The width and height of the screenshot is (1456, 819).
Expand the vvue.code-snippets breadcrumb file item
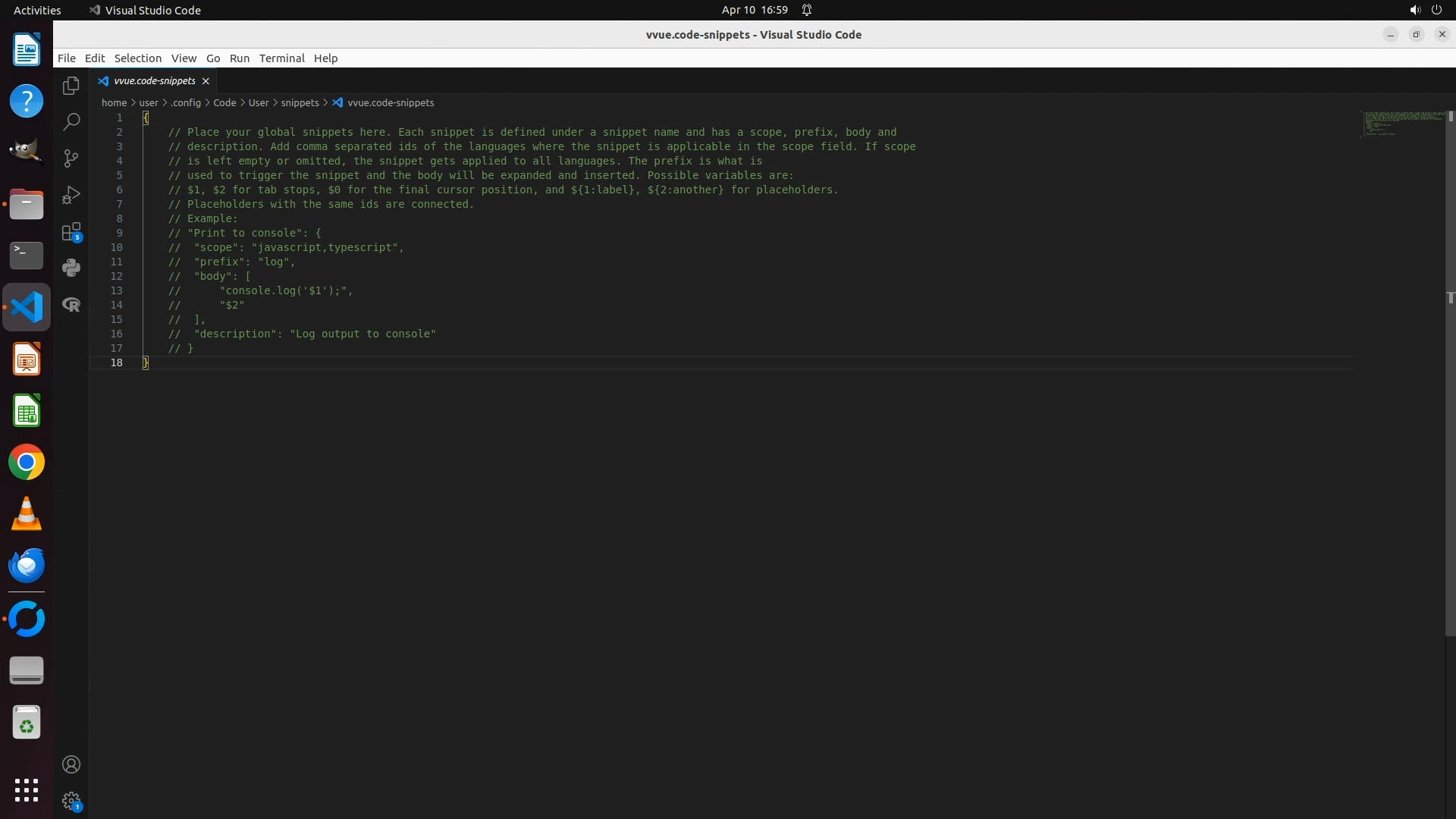coord(390,102)
